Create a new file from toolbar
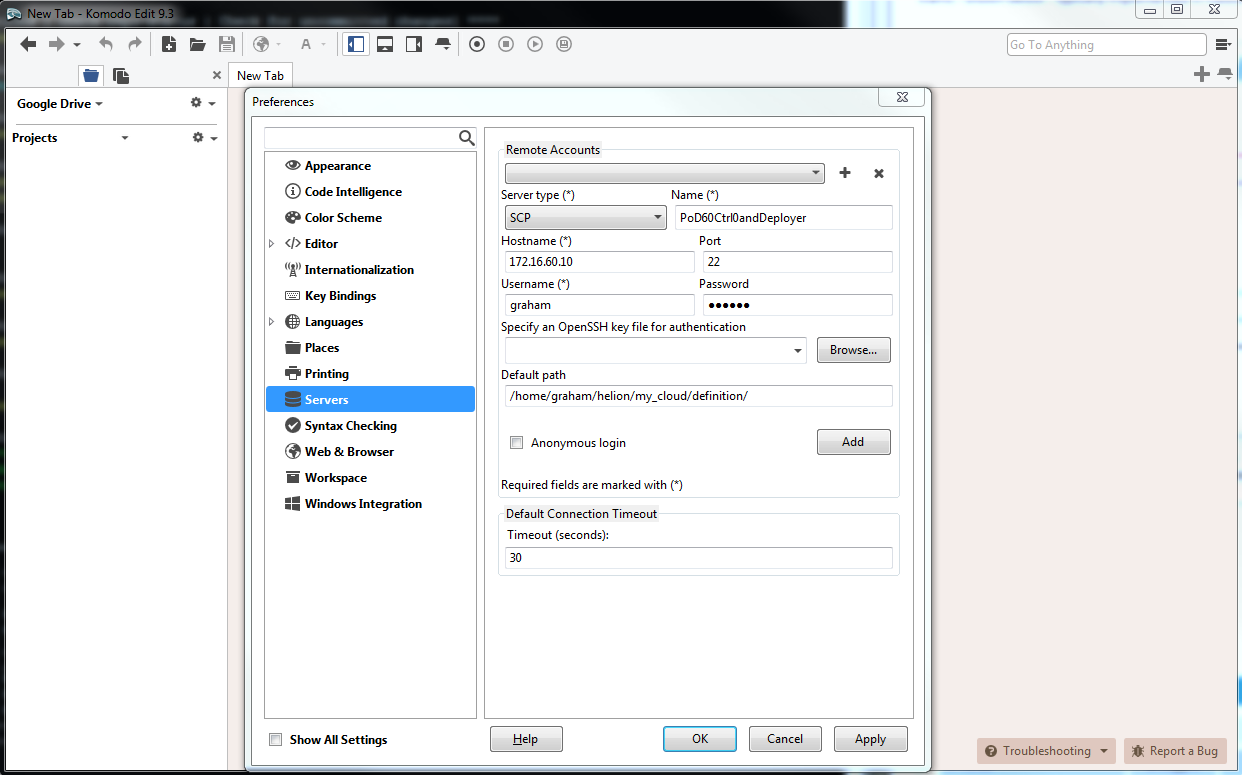This screenshot has width=1242, height=775. coord(169,44)
